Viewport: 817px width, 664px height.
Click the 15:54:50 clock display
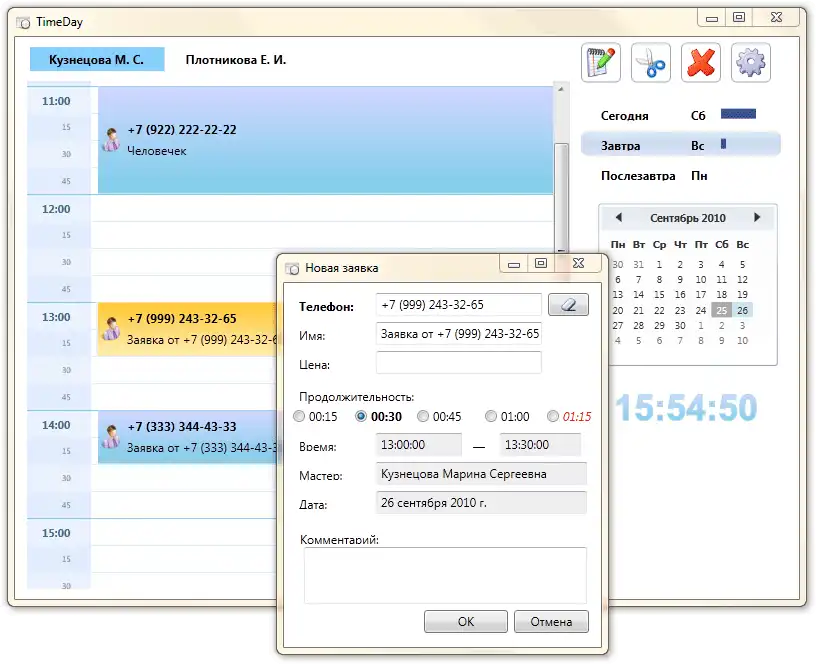tap(687, 408)
